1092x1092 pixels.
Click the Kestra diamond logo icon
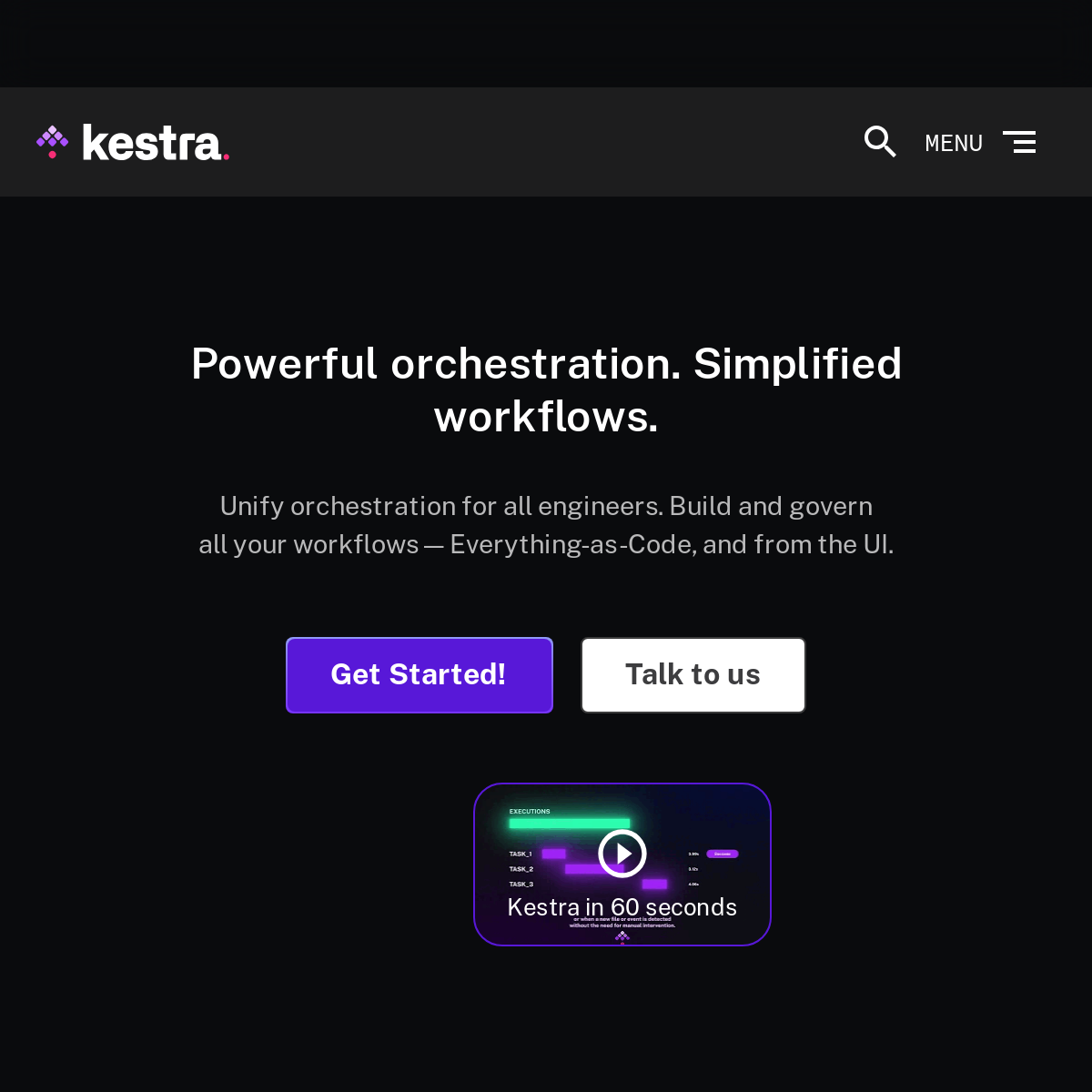(x=53, y=142)
